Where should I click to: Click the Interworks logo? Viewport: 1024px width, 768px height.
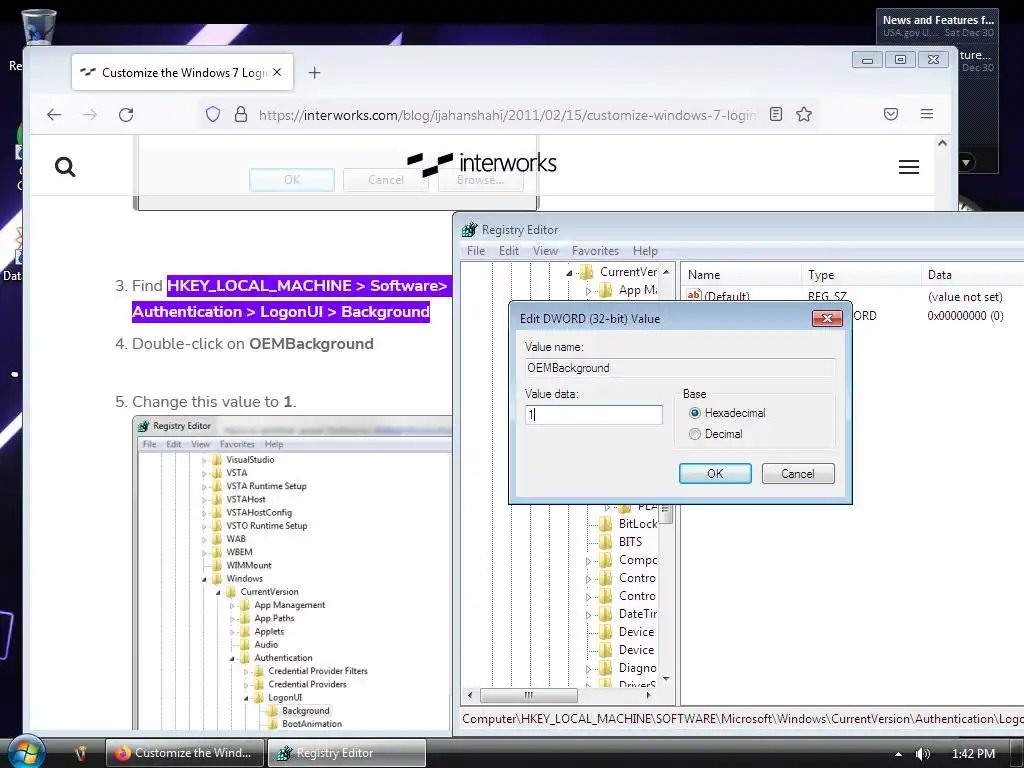click(482, 164)
